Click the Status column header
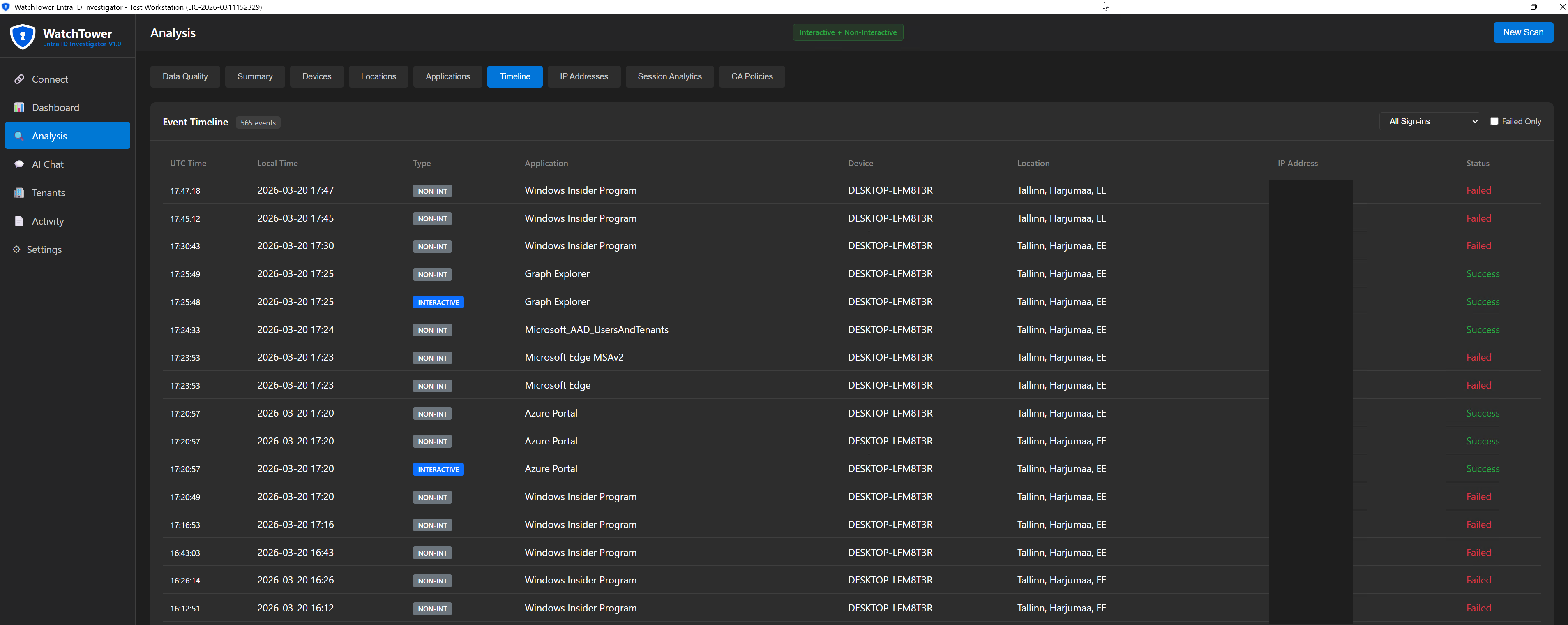Image resolution: width=1568 pixels, height=625 pixels. tap(1477, 163)
